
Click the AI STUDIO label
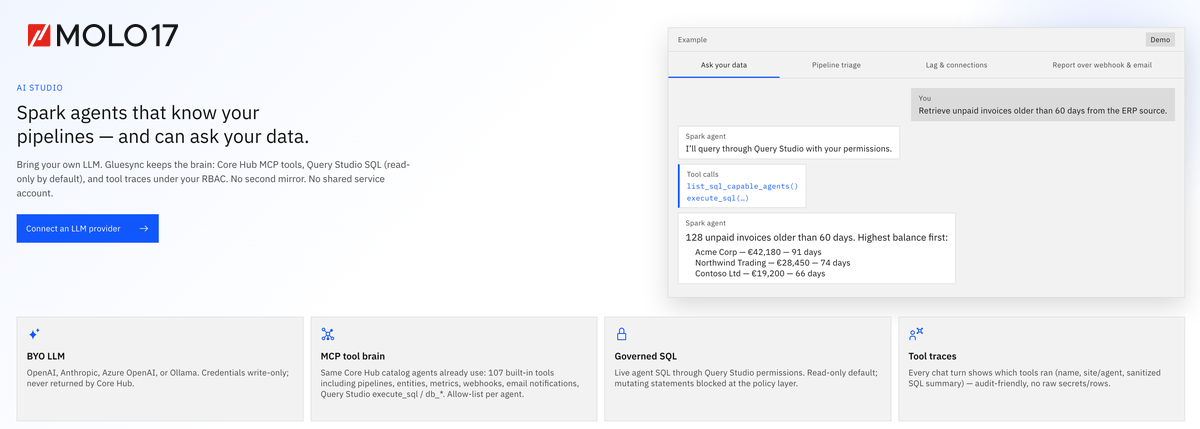pos(40,88)
